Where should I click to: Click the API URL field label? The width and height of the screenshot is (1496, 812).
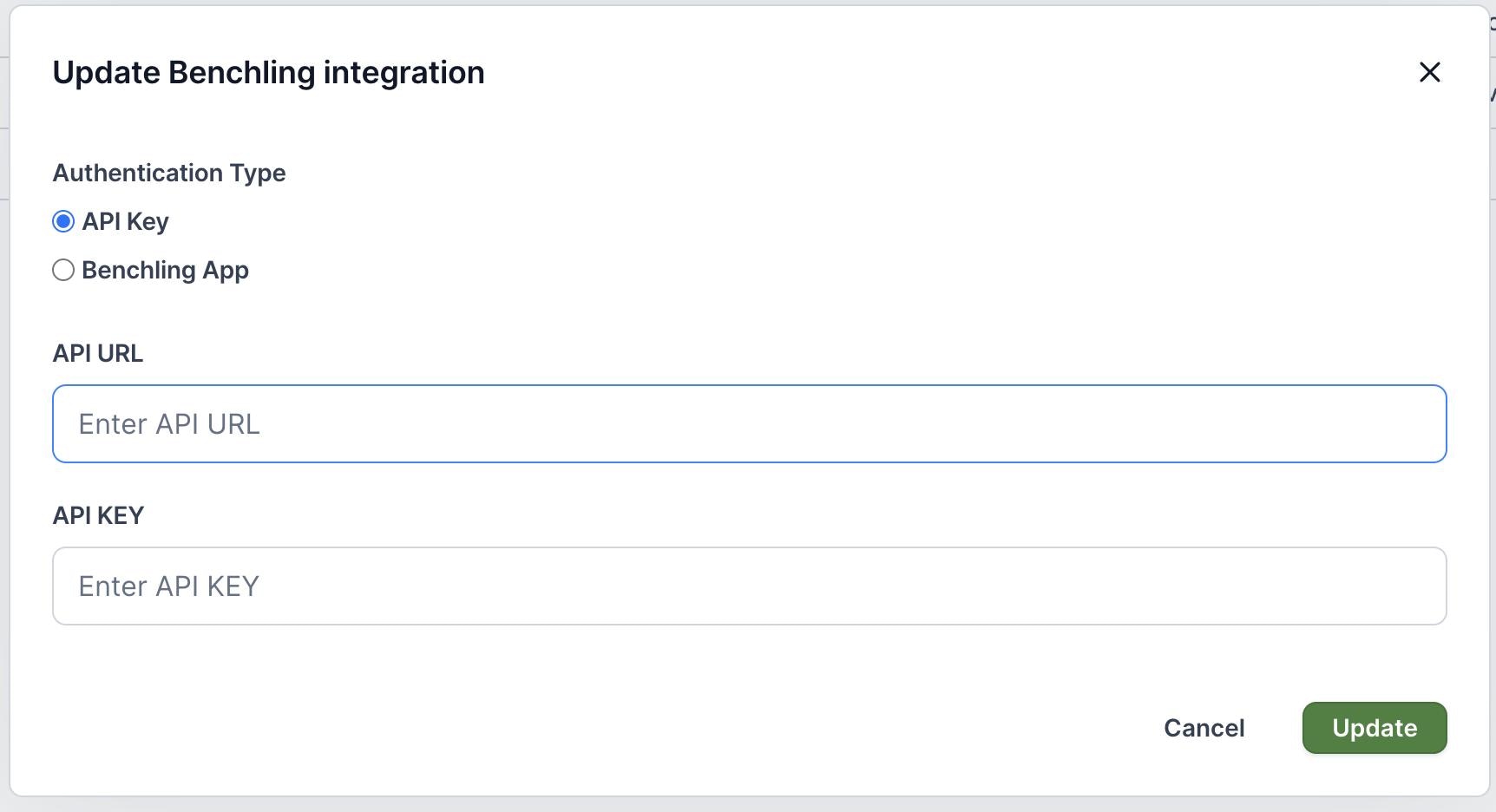98,353
